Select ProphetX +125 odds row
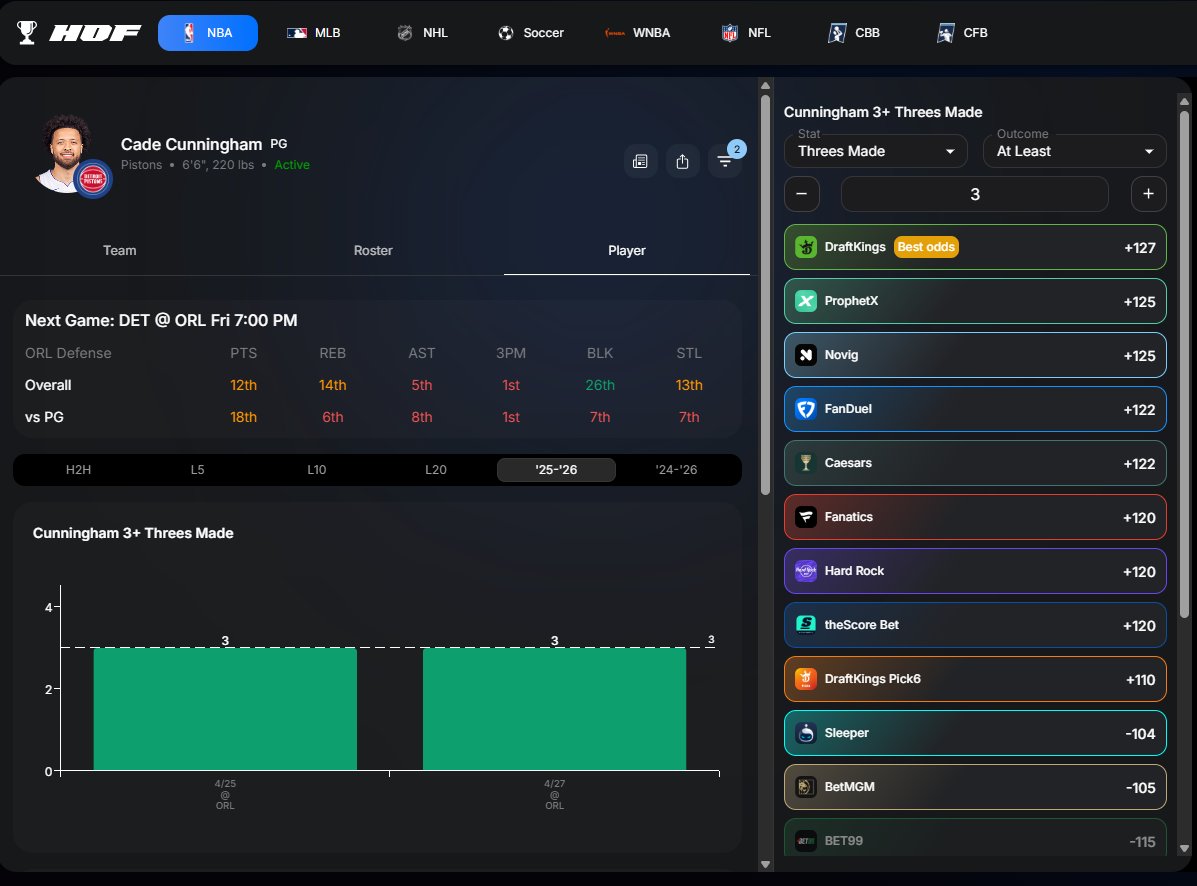The width and height of the screenshot is (1197, 886). point(975,301)
